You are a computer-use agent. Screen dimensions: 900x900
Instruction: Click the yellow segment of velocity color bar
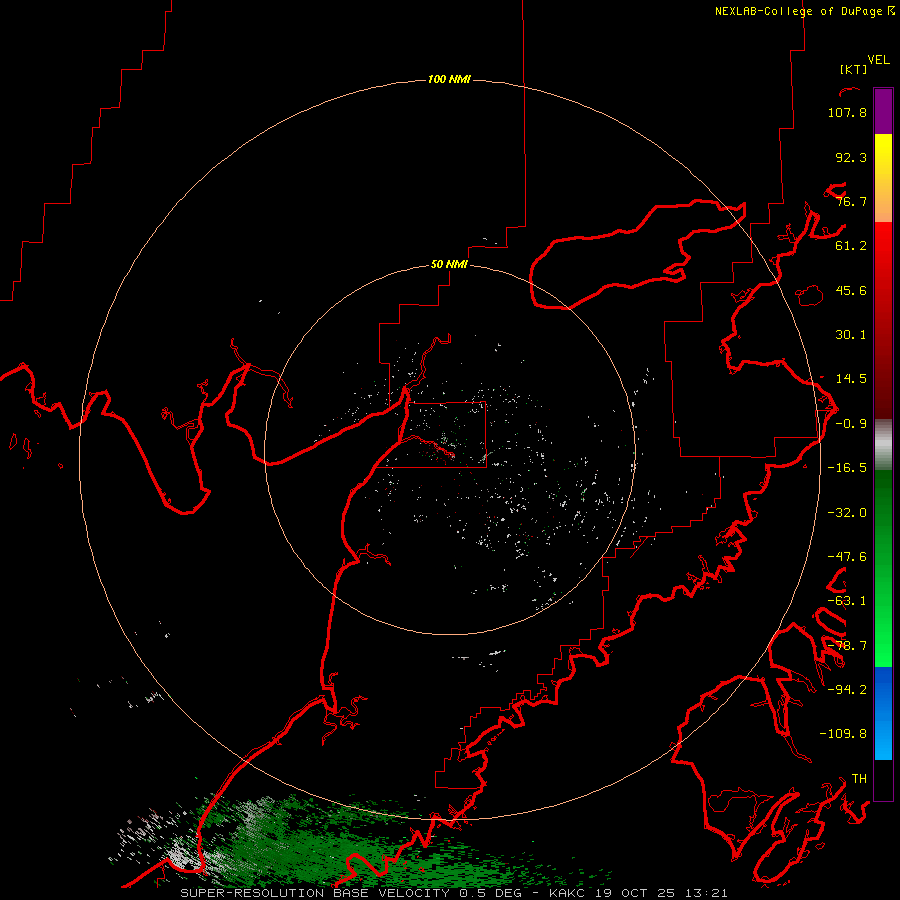click(883, 155)
